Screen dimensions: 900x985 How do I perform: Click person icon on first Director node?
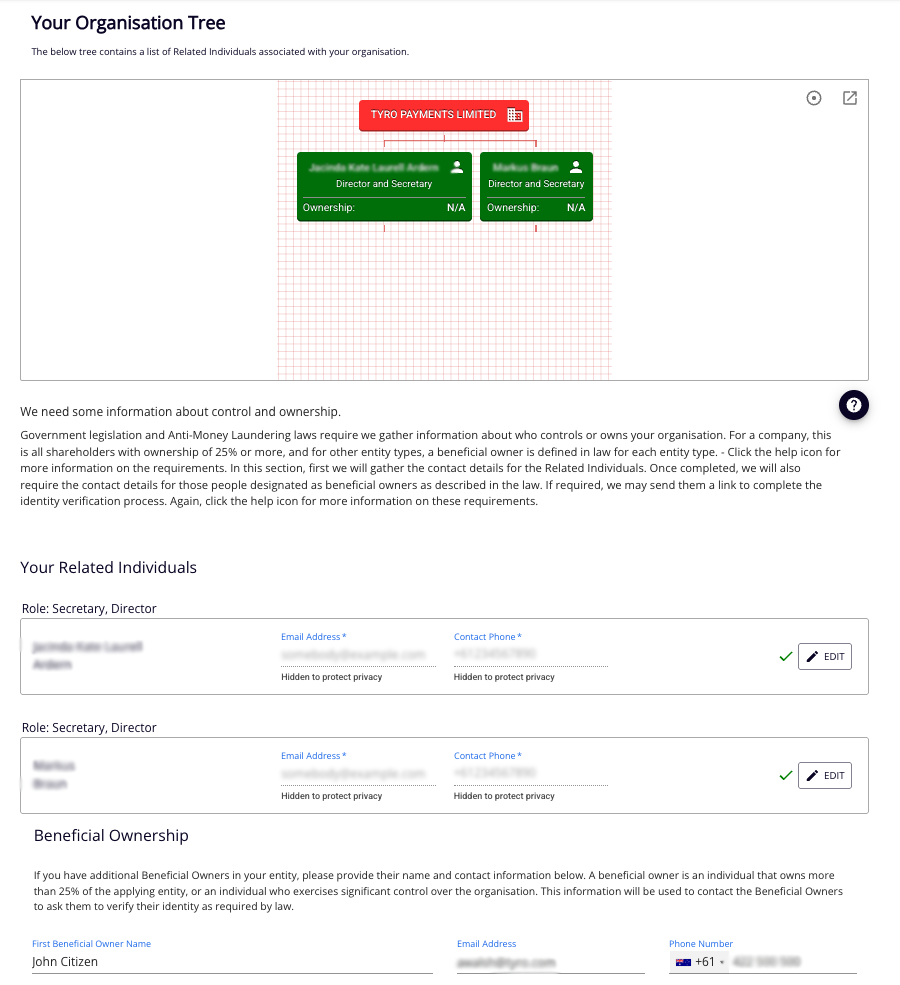[x=457, y=167]
